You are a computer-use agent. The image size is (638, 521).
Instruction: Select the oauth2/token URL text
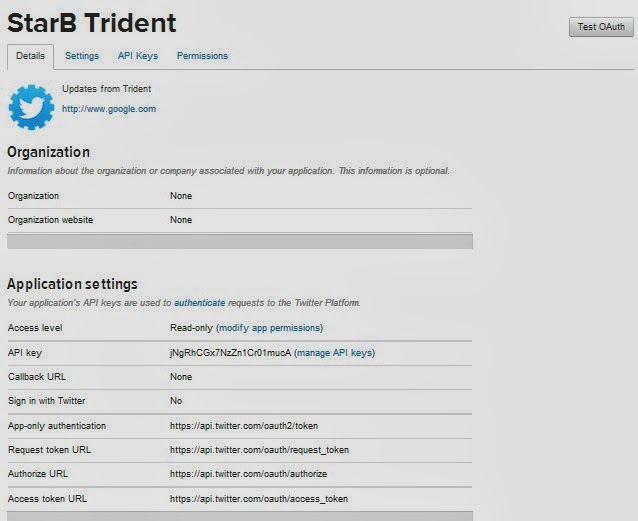click(244, 426)
